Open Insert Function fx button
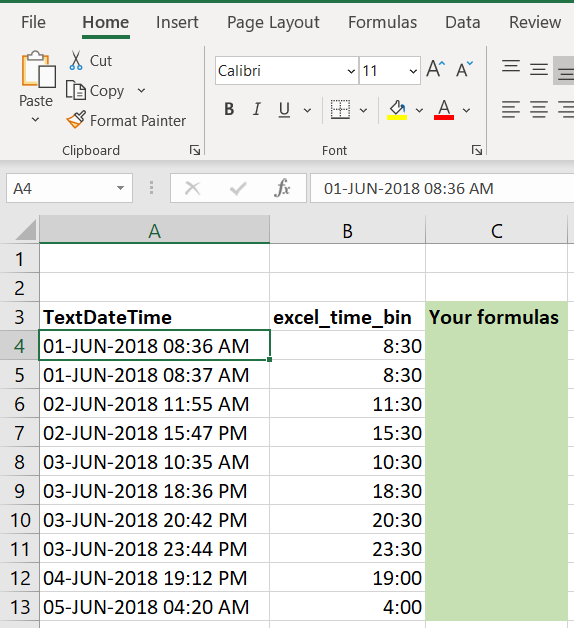This screenshot has width=574, height=628. point(282,188)
